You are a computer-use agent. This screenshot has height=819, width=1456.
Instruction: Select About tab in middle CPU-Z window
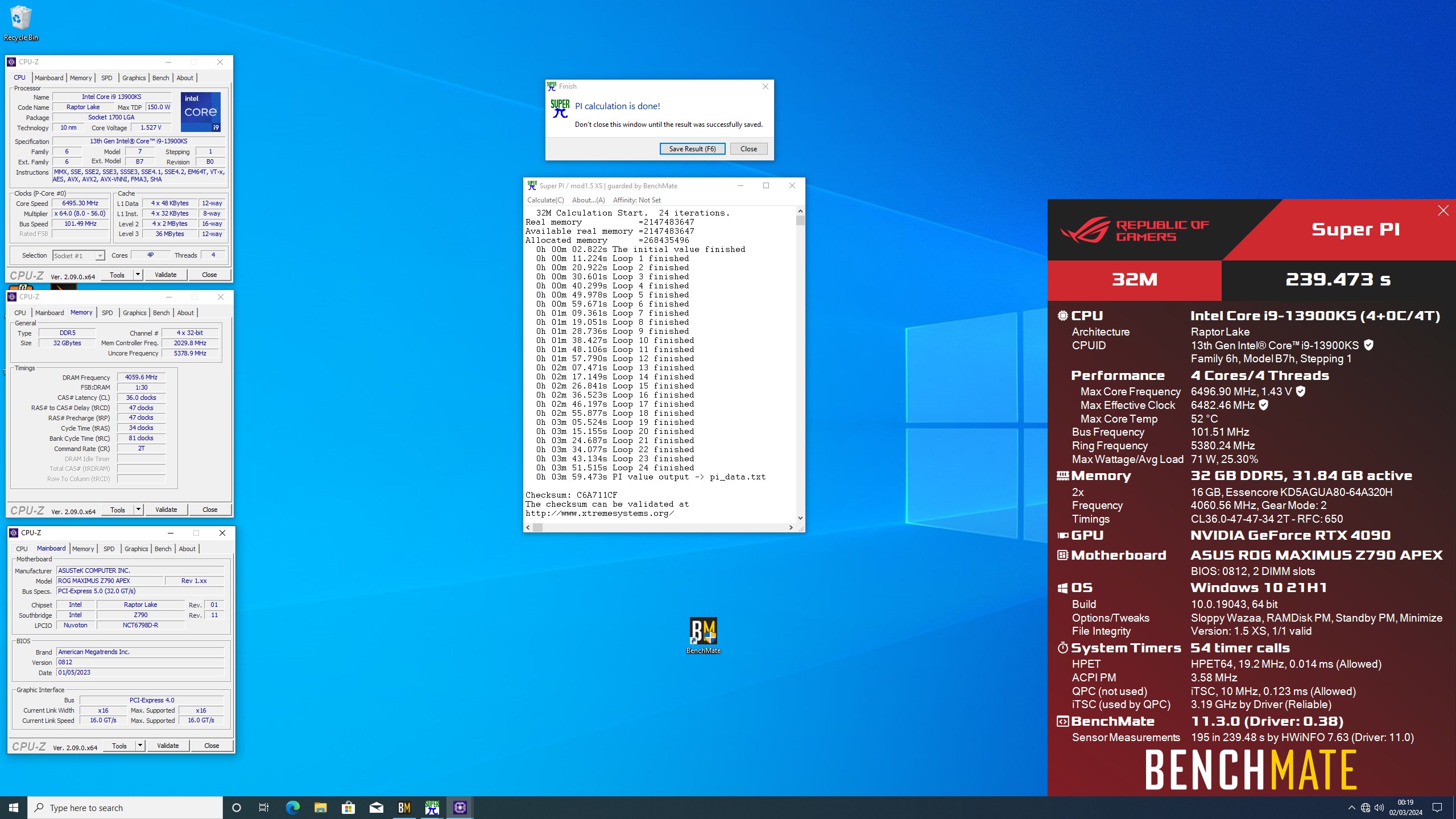pos(185,313)
